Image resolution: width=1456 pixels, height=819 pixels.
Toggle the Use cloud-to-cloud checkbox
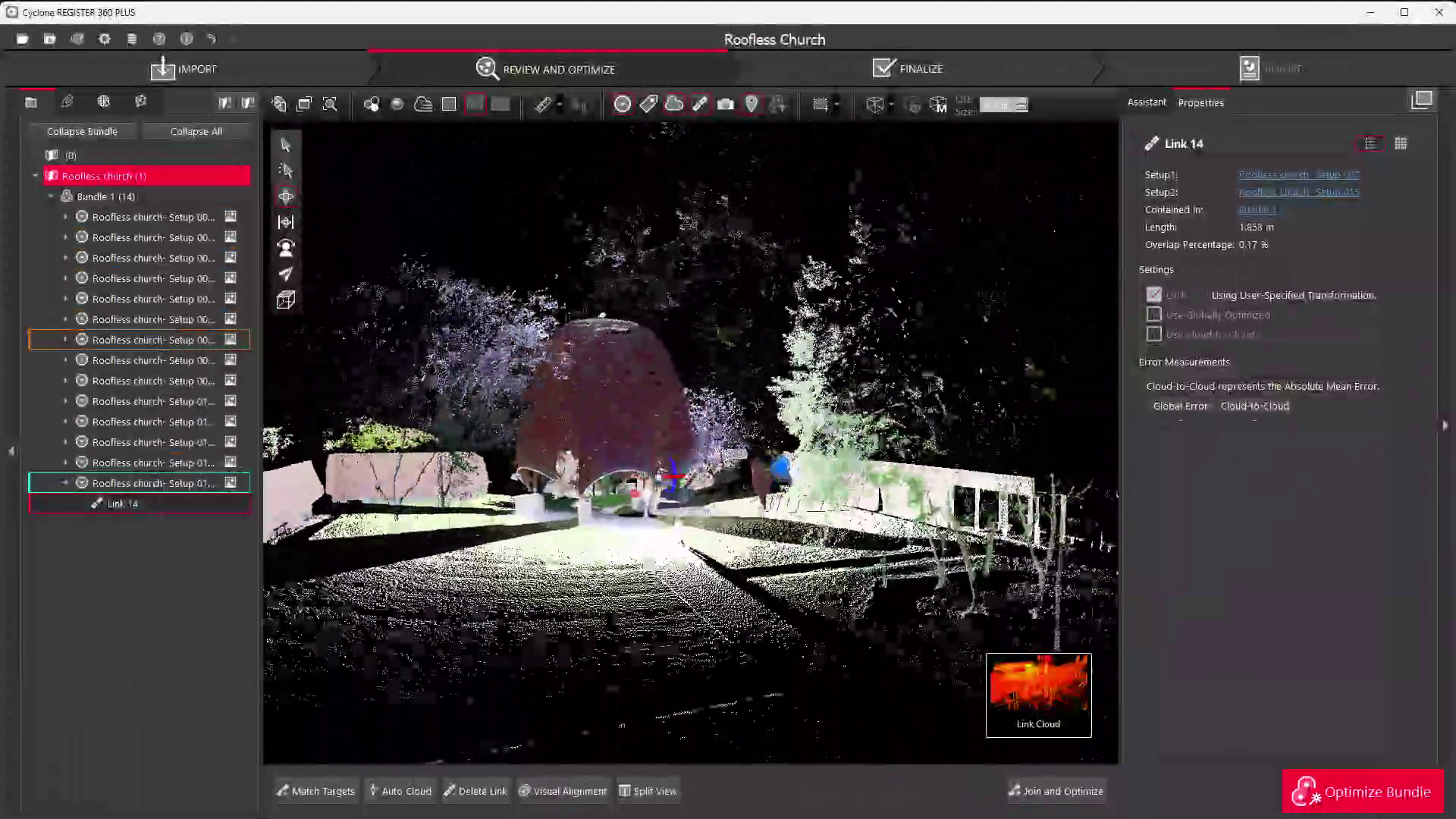coord(1154,334)
